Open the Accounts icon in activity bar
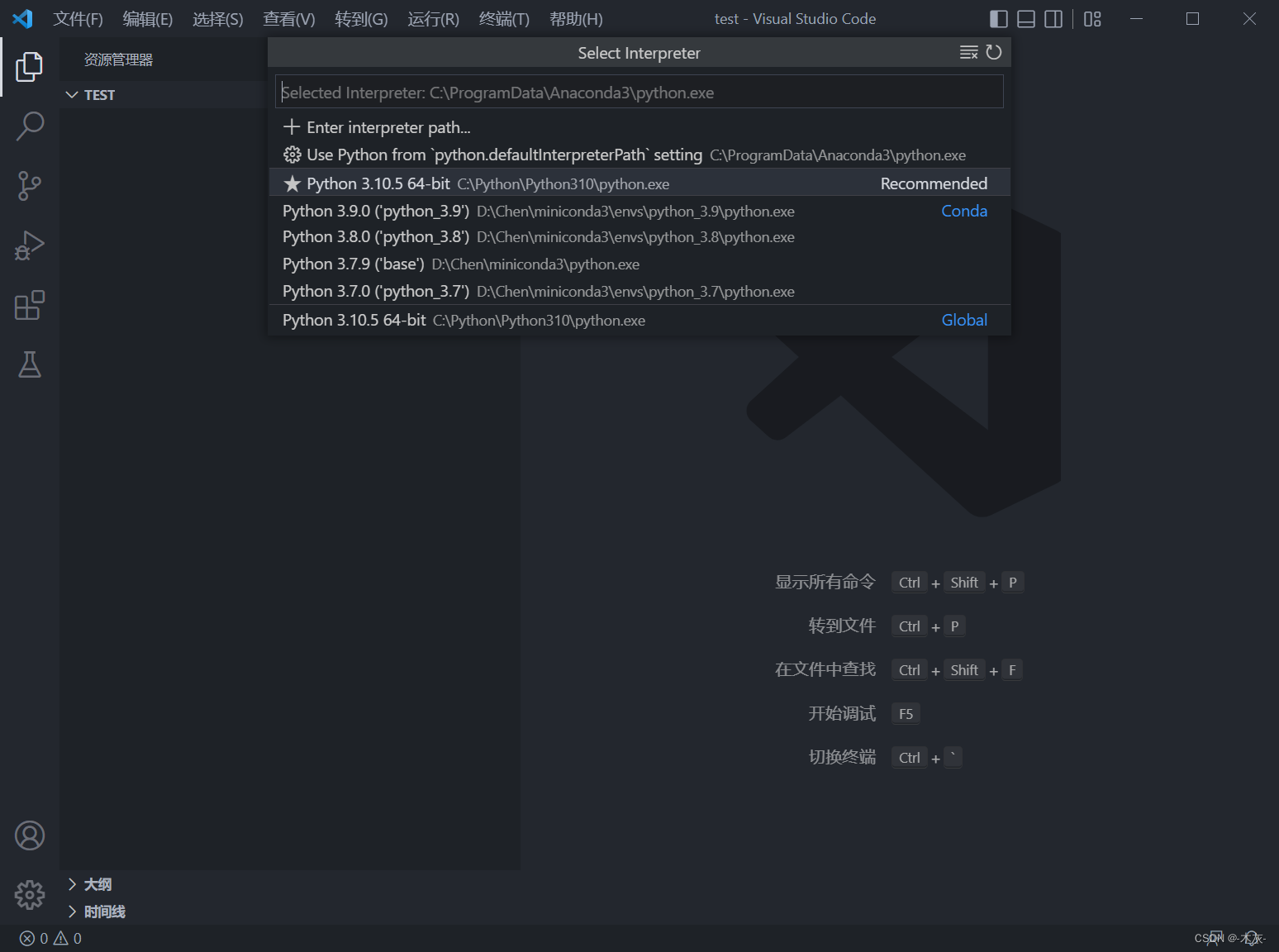Screen dimensions: 1279x952 30,835
